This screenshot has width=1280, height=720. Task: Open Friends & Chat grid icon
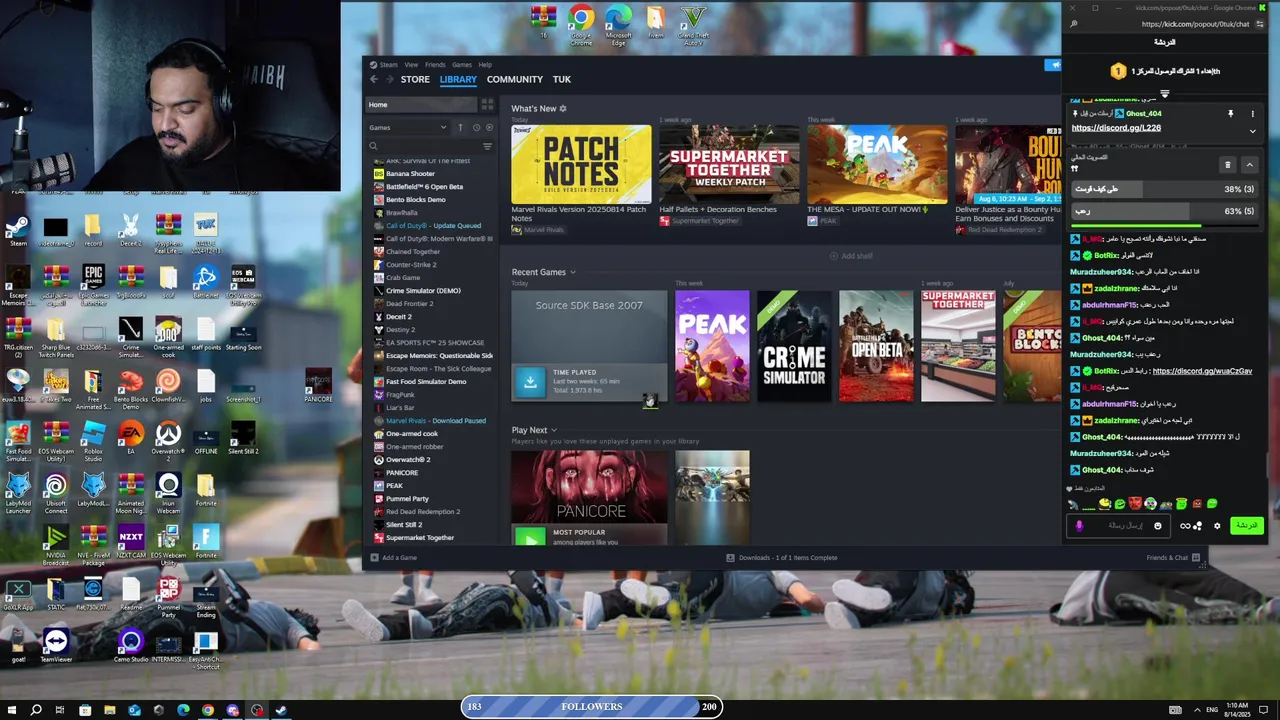[1196, 557]
